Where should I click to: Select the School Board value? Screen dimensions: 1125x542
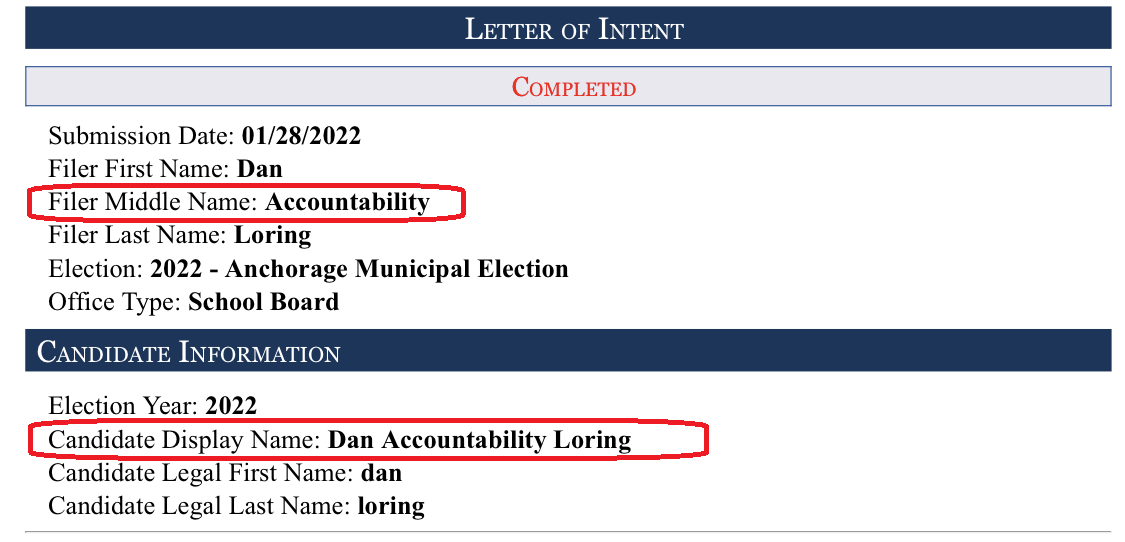263,302
